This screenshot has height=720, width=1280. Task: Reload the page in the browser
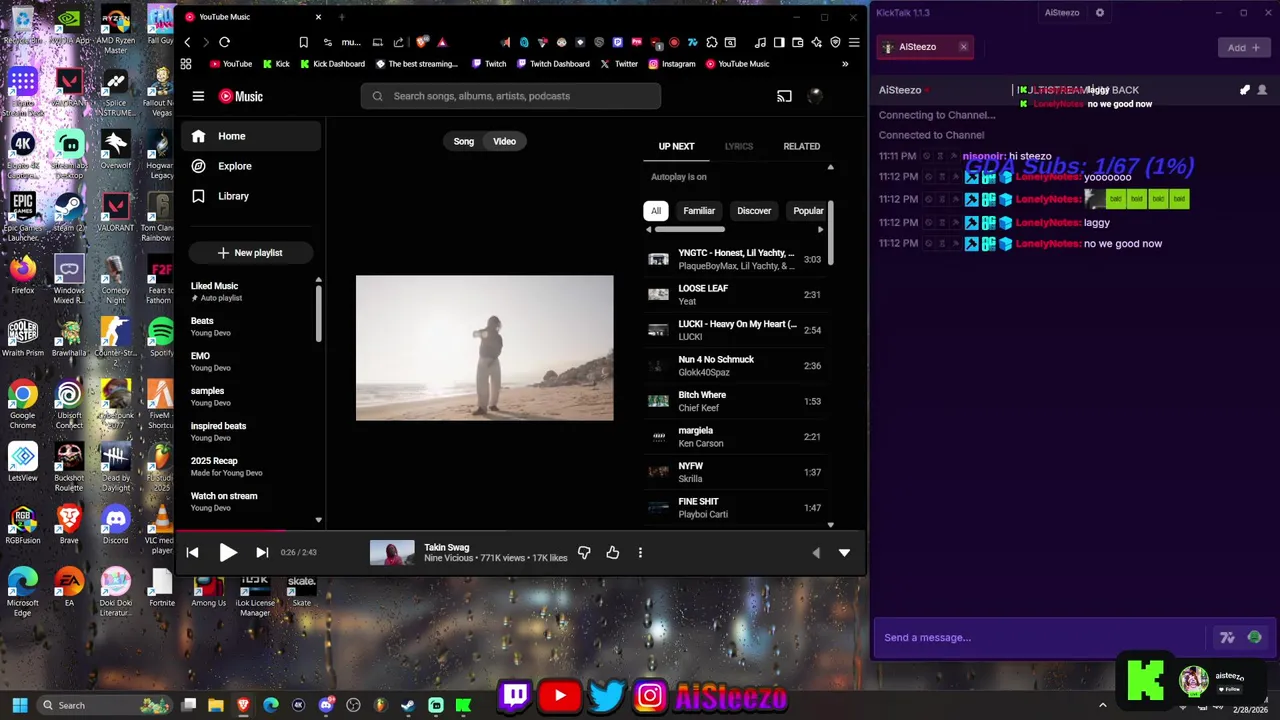[x=224, y=42]
